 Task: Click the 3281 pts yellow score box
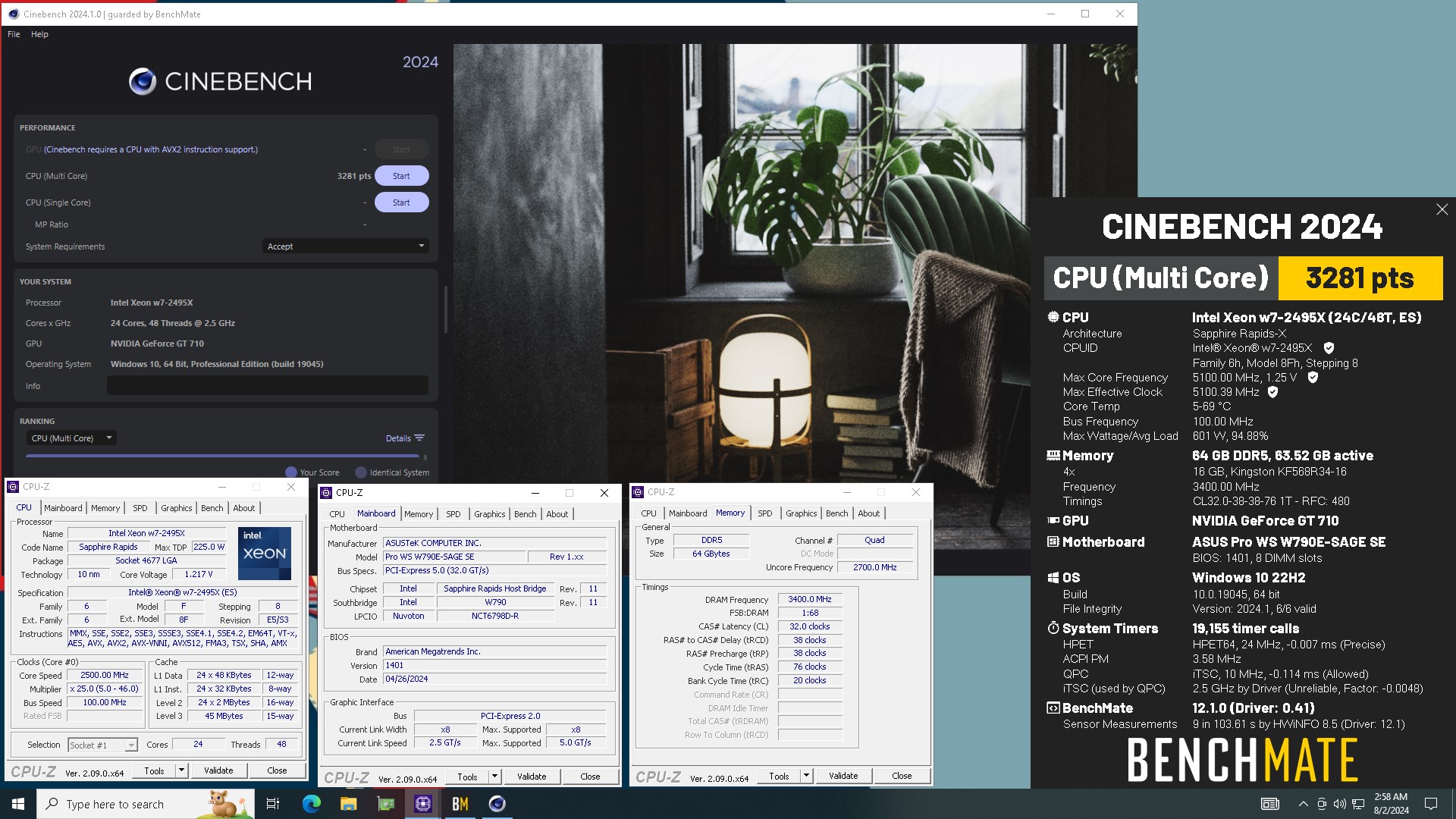tap(1360, 278)
